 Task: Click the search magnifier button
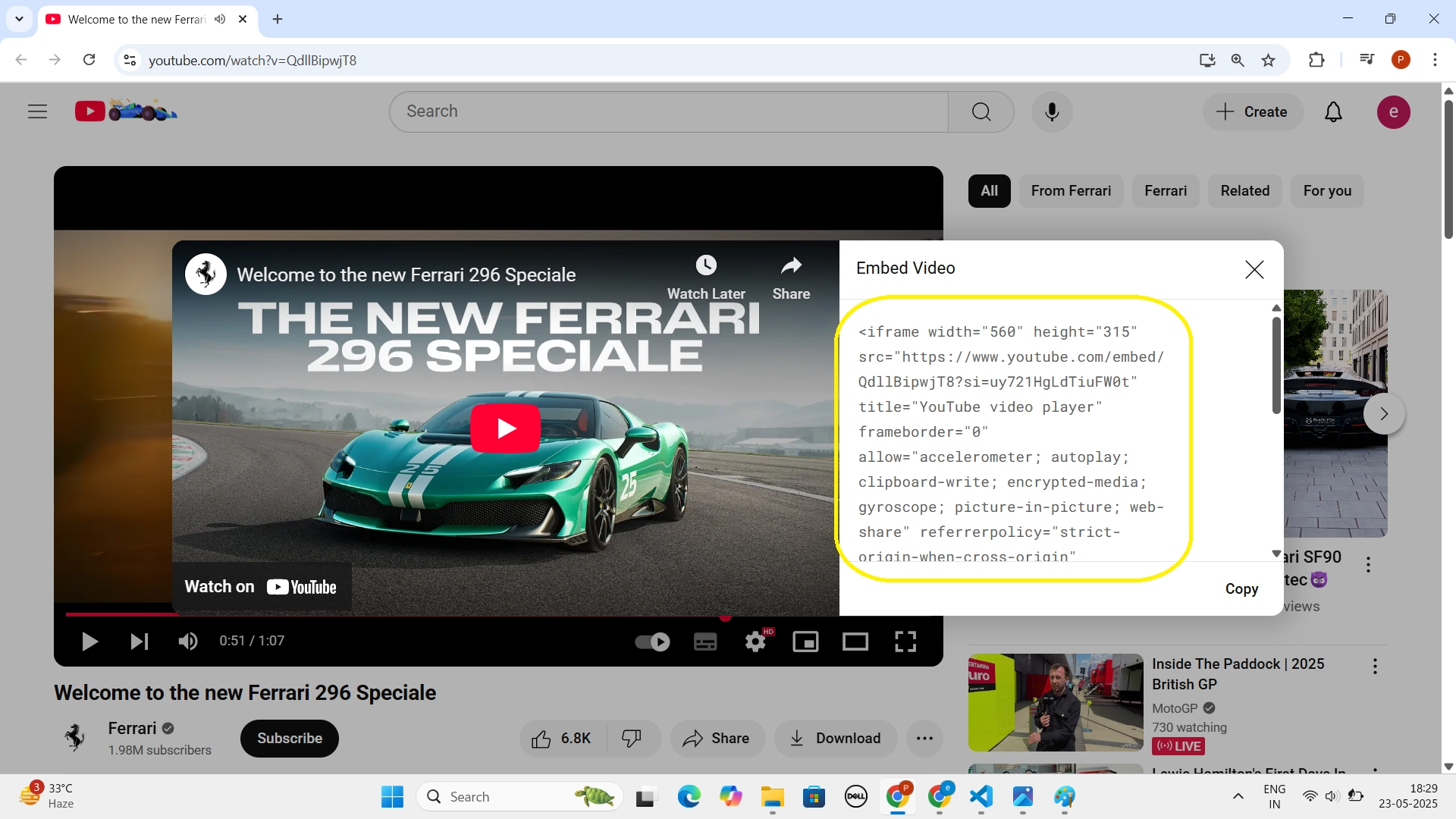(x=981, y=112)
